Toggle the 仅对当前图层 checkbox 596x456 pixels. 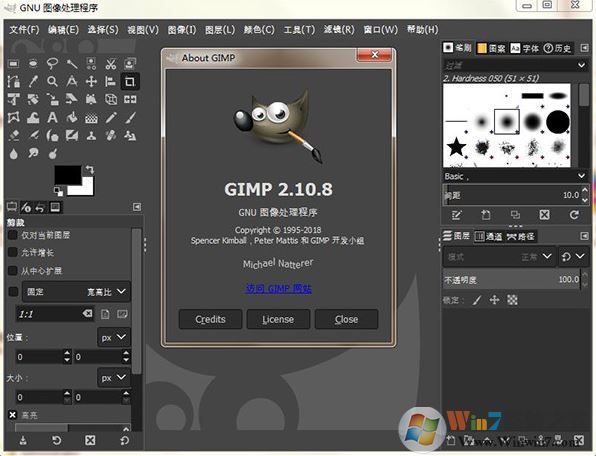[13, 235]
